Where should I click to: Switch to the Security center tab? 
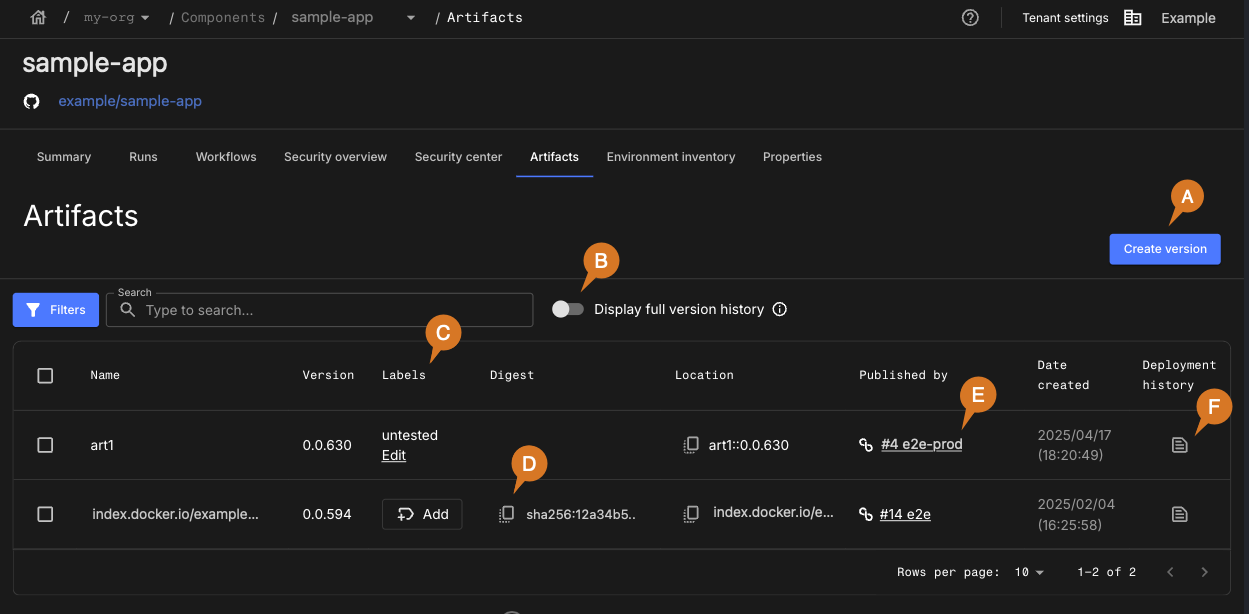[458, 157]
